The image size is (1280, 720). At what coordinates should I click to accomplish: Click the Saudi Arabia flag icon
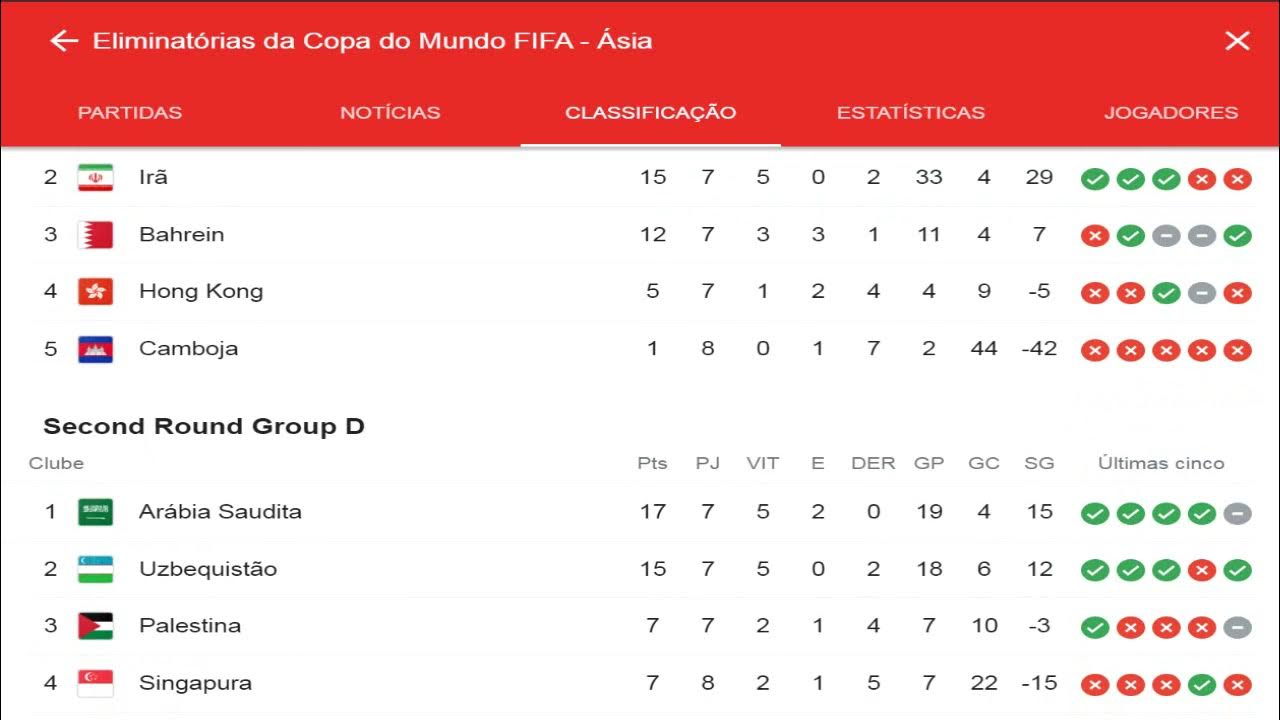coord(96,512)
